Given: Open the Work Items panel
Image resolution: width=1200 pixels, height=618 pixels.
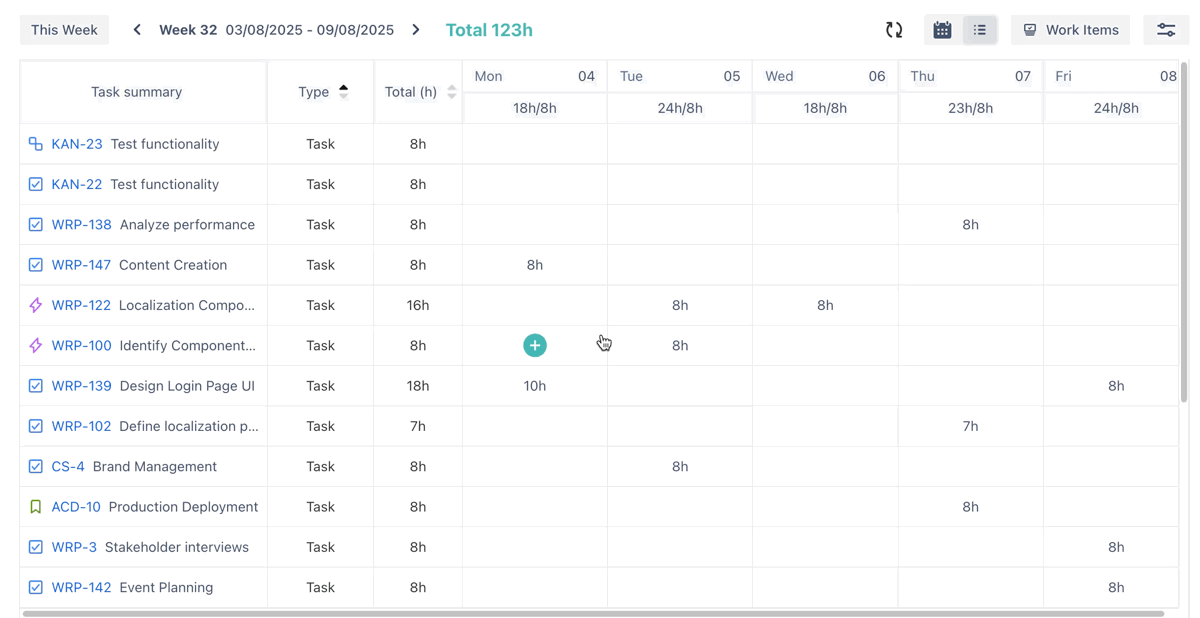Looking at the screenshot, I should tap(1070, 30).
